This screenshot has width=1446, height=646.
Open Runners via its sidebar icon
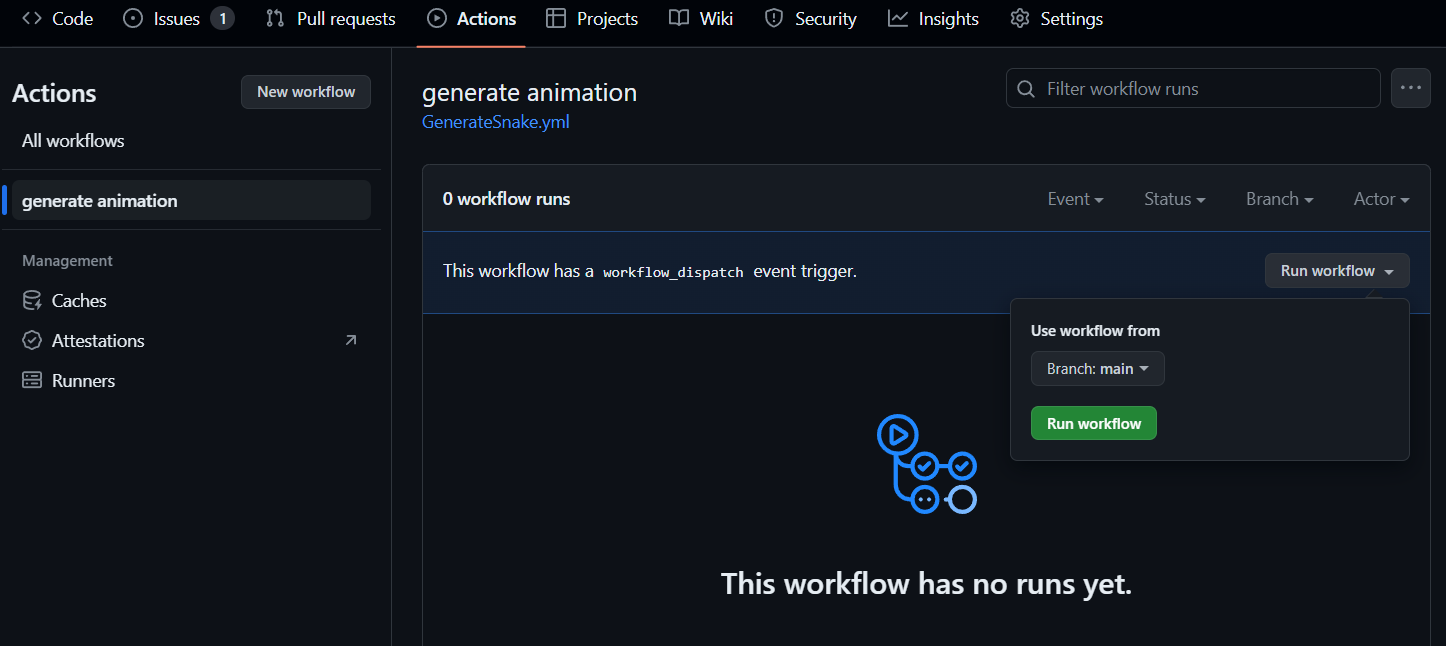(31, 380)
